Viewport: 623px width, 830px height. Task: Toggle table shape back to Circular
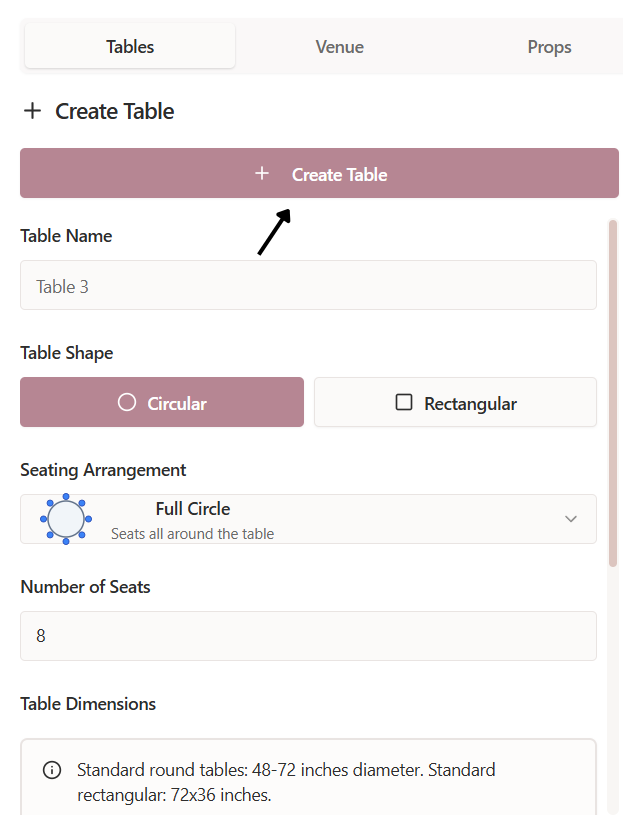161,402
